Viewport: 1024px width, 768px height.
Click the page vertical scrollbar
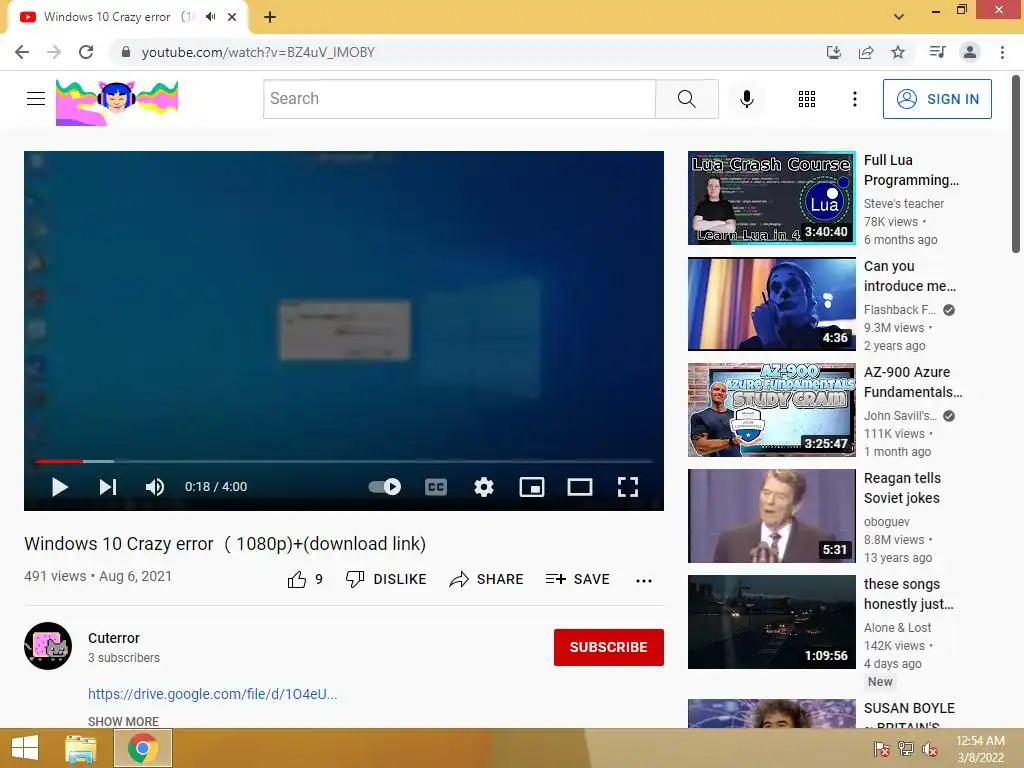click(1016, 164)
